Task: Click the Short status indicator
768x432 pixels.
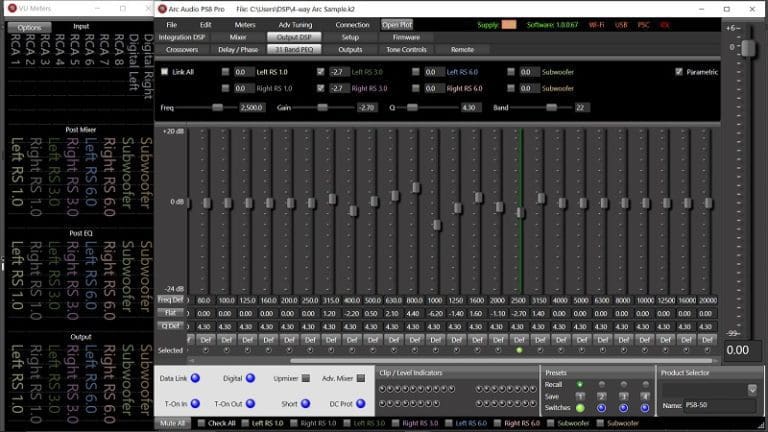Action: (306, 403)
